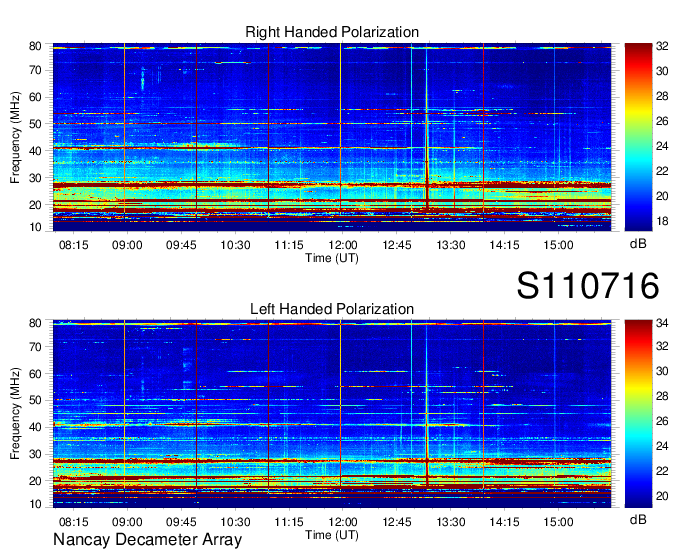Click the 70 frequency tick of Left Handed plot
The height and width of the screenshot is (552, 680).
click(35, 347)
